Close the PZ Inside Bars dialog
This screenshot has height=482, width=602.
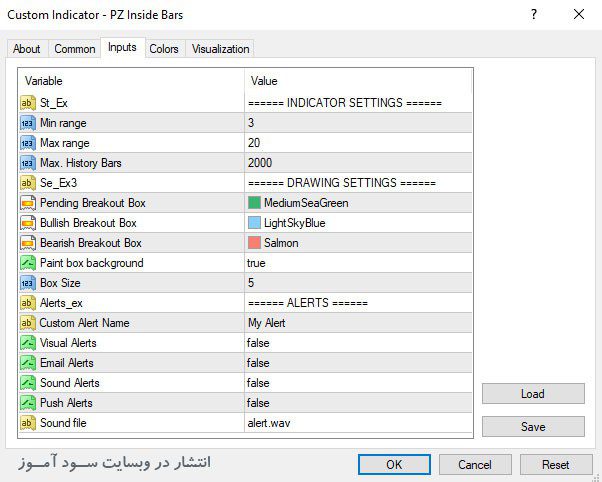(x=579, y=15)
